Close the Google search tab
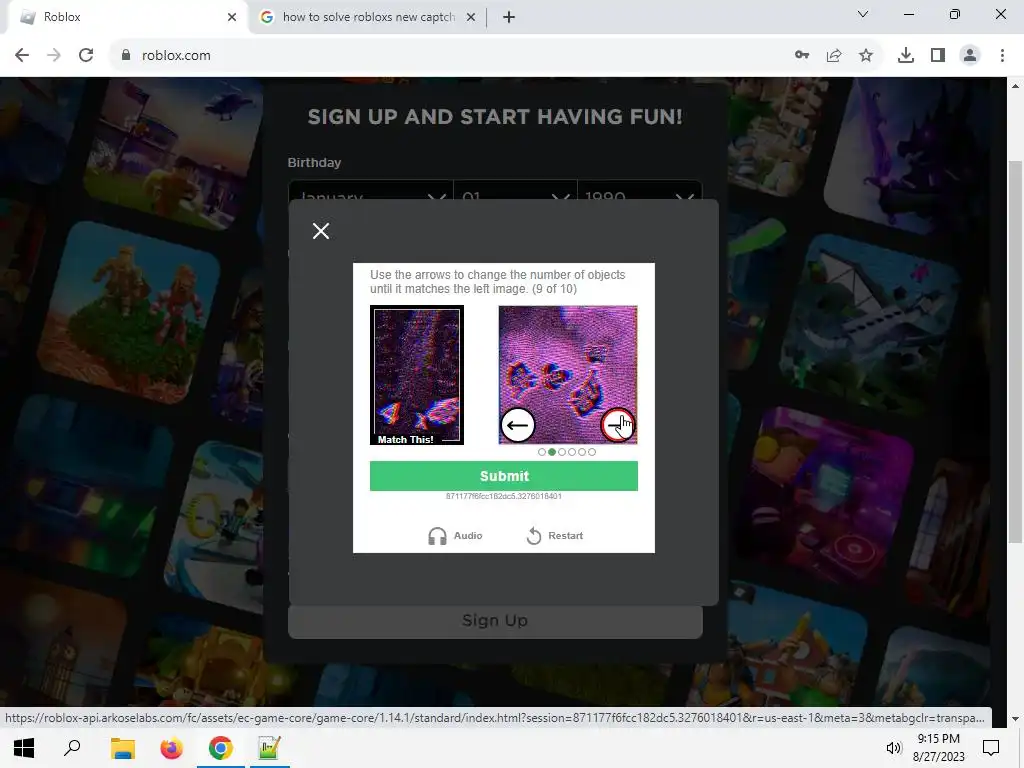The image size is (1024, 768). tap(470, 17)
